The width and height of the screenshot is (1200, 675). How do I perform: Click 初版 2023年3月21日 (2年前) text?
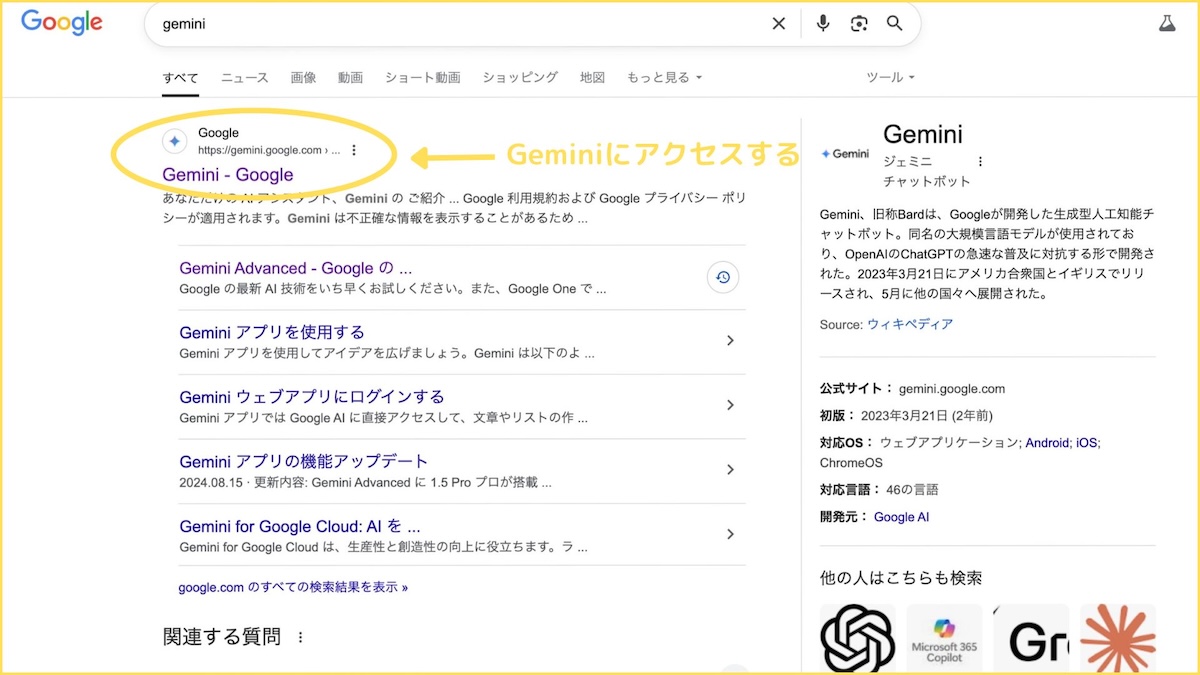coord(906,415)
